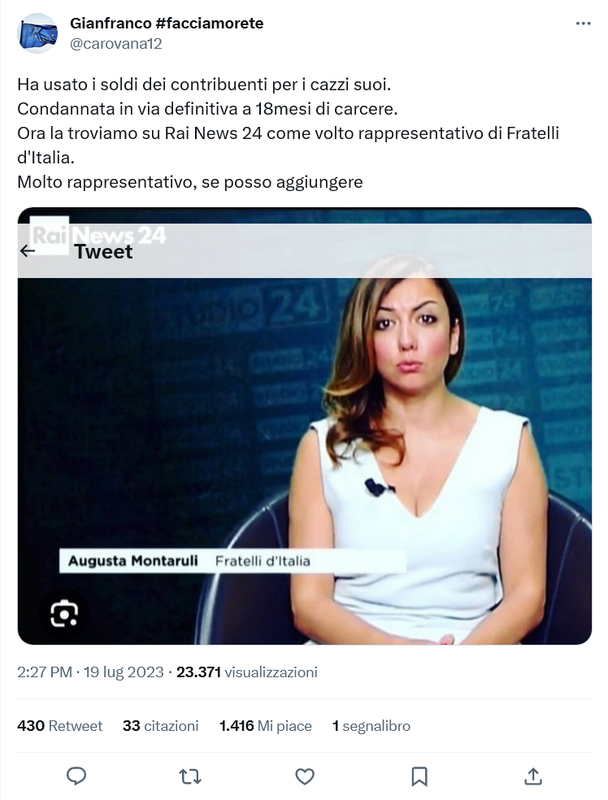The height and width of the screenshot is (800, 608).
Task: Open the share icon menu
Action: pyautogui.click(x=534, y=776)
